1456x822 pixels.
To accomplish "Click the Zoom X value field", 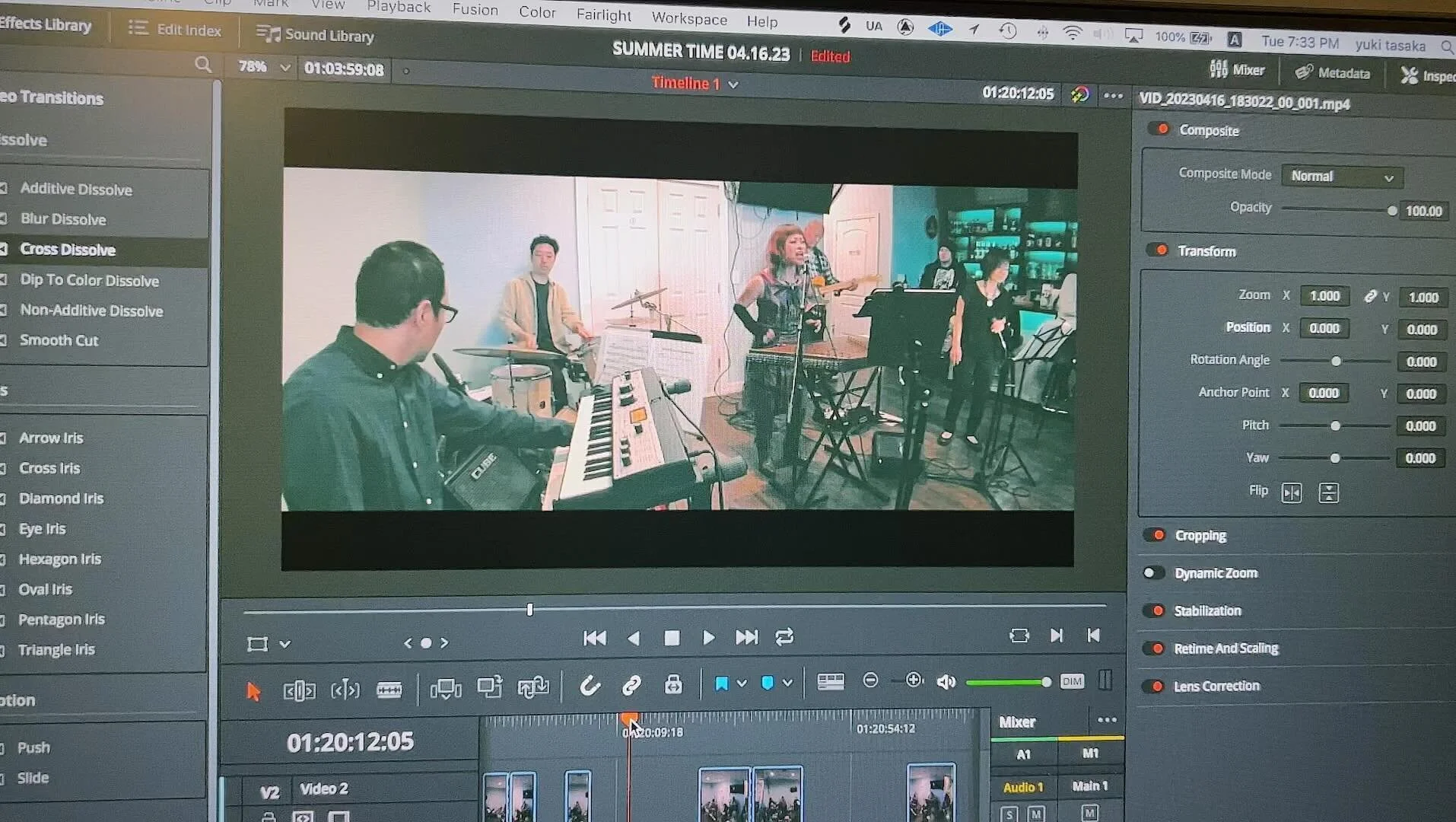I will pyautogui.click(x=1324, y=296).
